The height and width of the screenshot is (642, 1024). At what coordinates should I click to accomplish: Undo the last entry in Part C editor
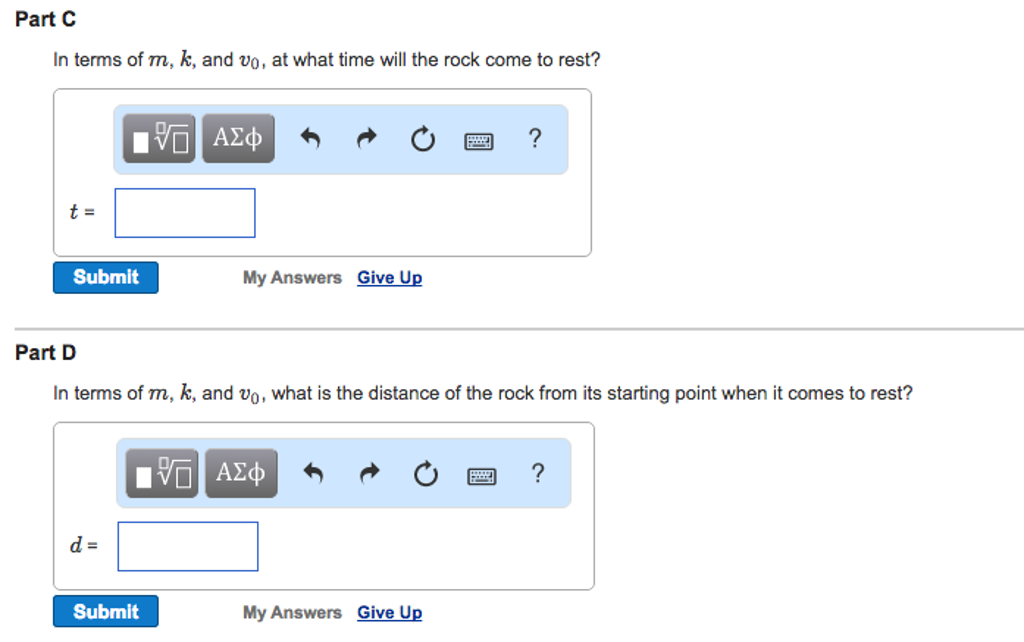[x=309, y=139]
